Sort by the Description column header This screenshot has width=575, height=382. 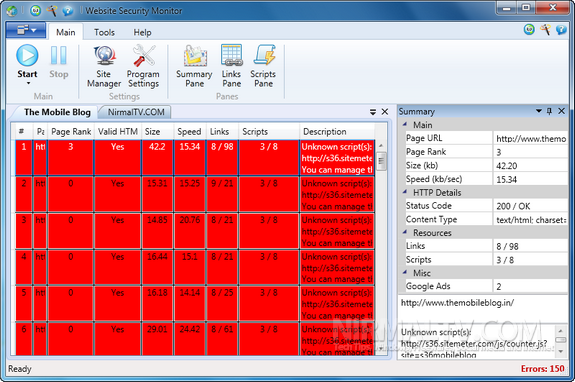[337, 132]
